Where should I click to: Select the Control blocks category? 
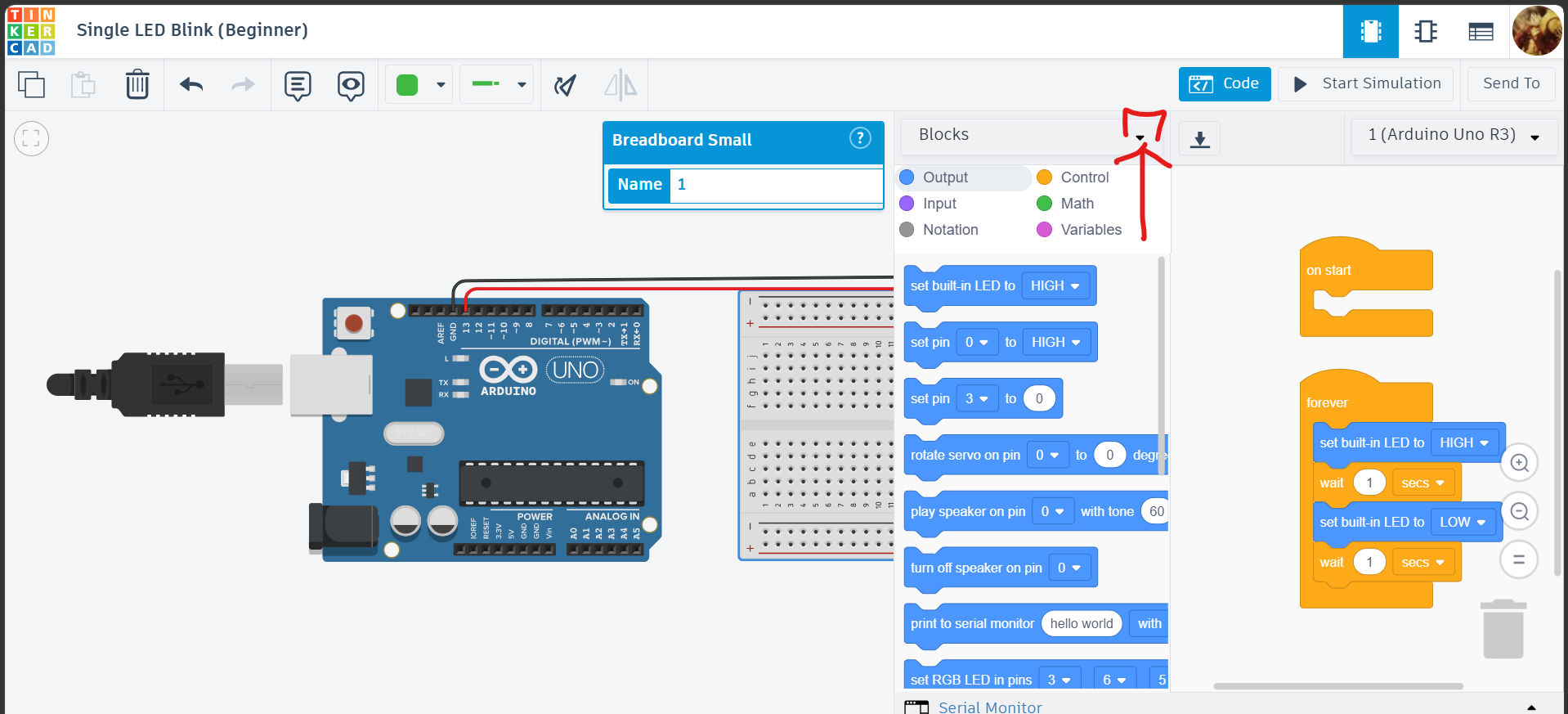tap(1073, 177)
